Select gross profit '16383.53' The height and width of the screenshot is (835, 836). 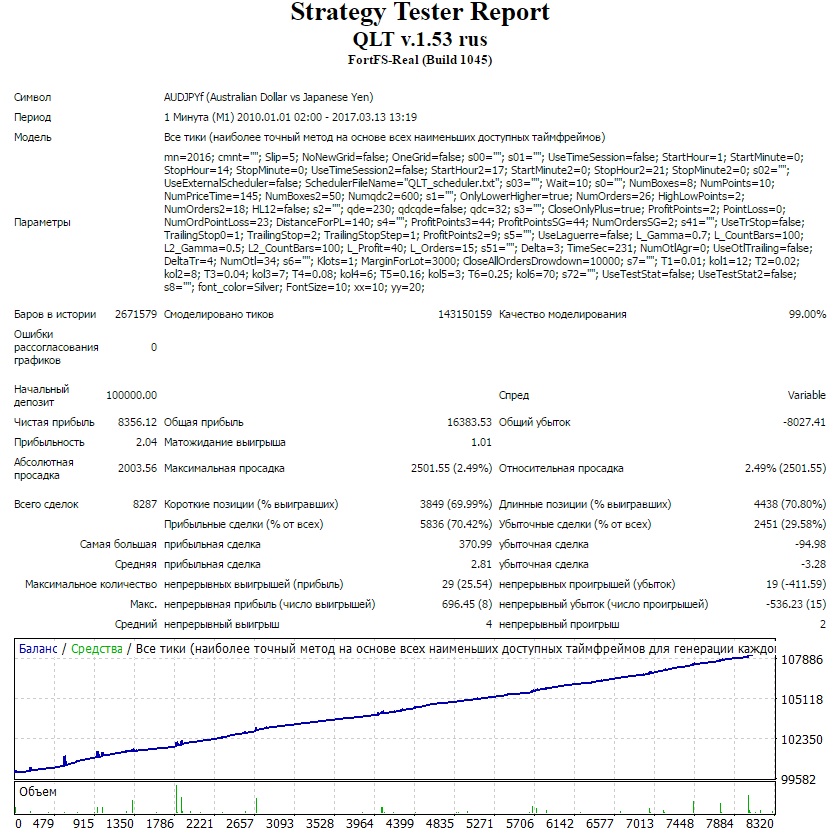tap(469, 422)
